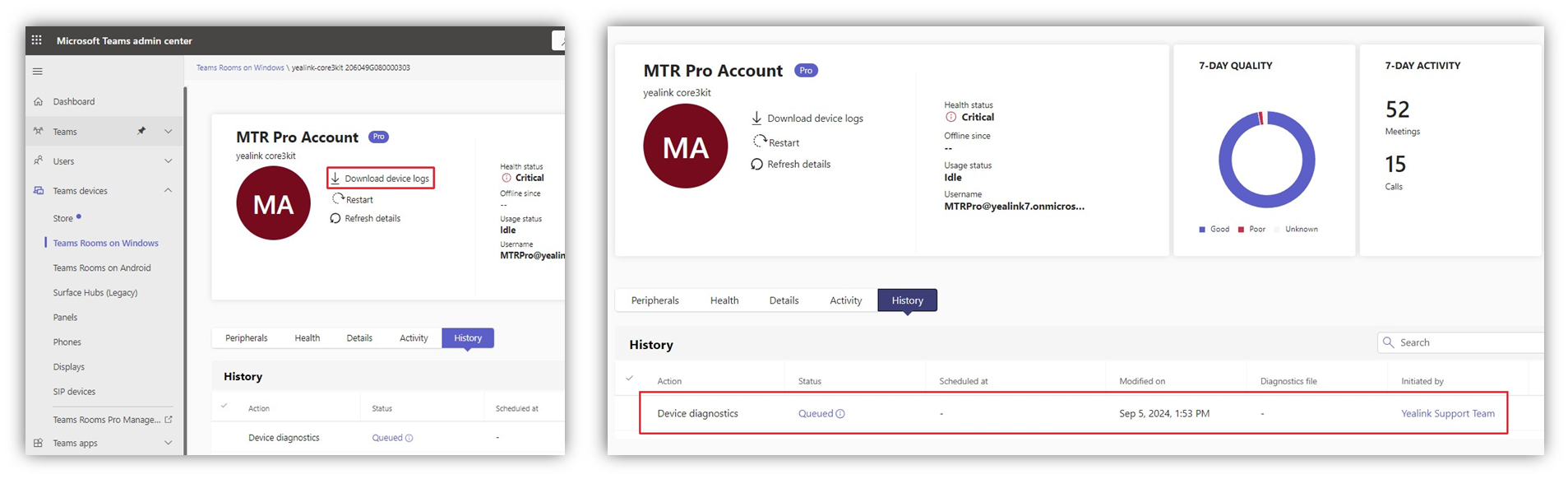
Task: Click download arrow icon in left window
Action: click(x=335, y=178)
